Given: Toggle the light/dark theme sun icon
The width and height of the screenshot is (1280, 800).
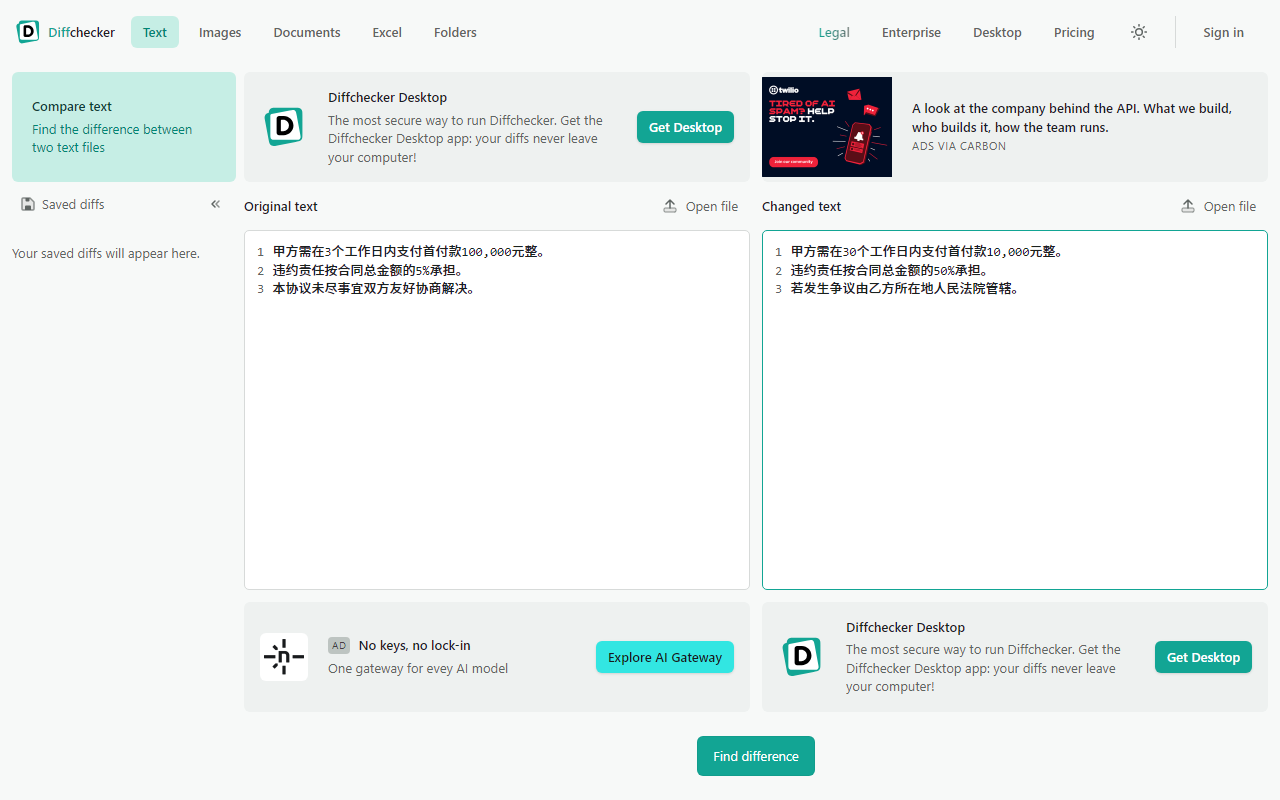Looking at the screenshot, I should 1139,32.
